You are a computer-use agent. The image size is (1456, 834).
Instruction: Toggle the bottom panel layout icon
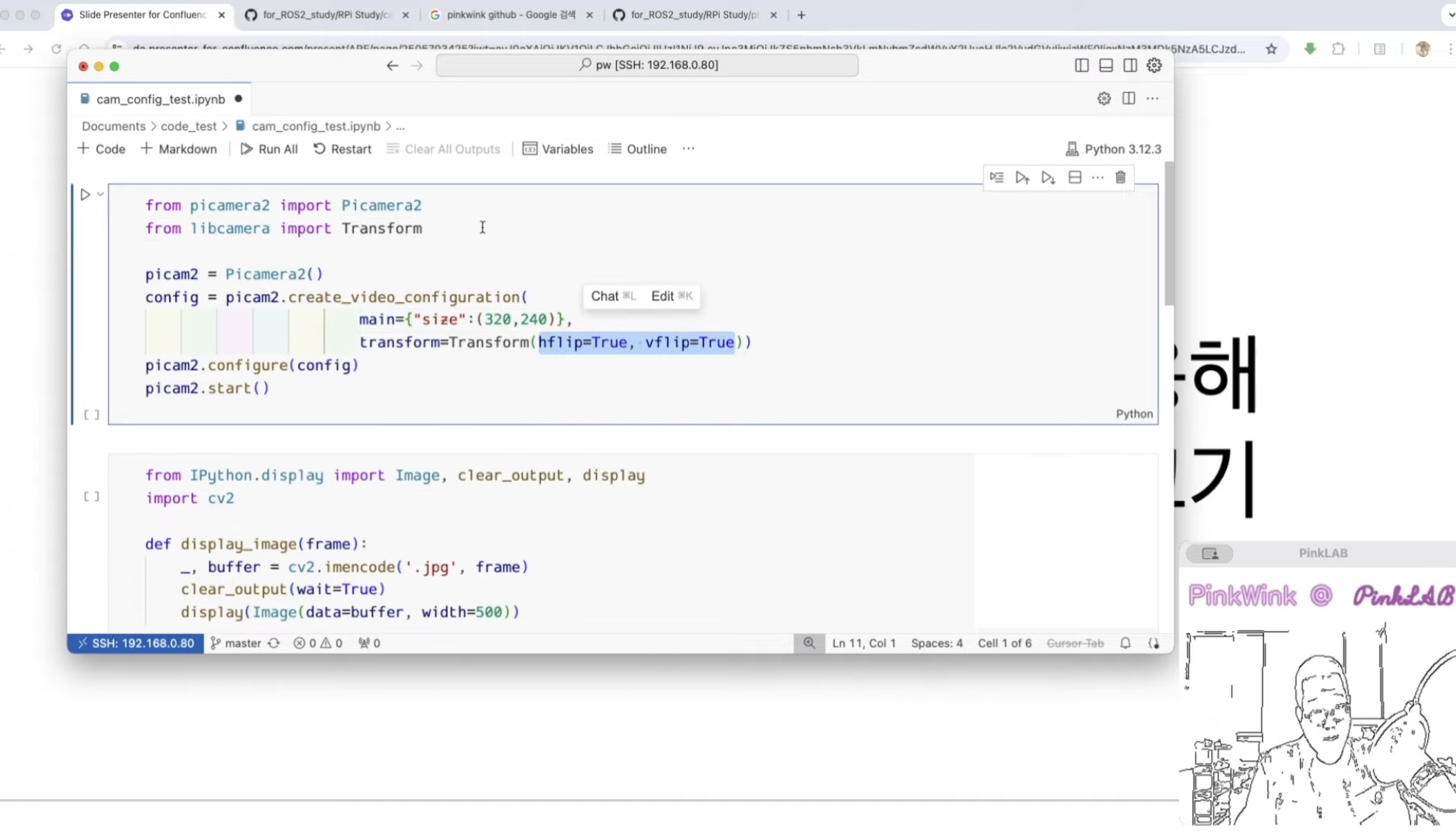tap(1105, 65)
